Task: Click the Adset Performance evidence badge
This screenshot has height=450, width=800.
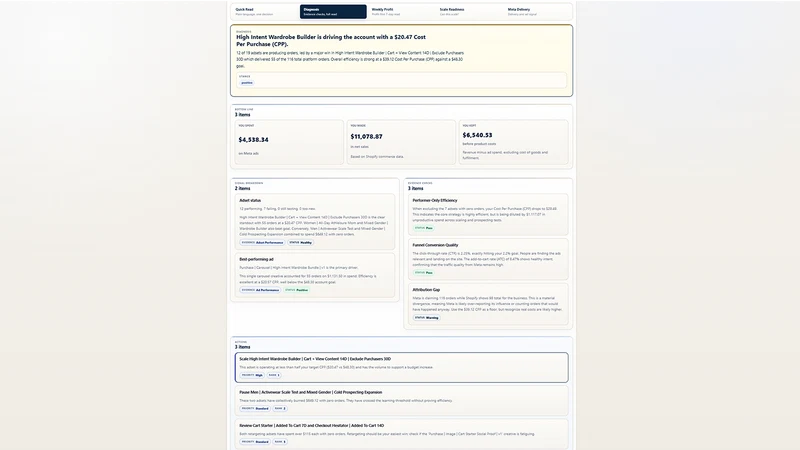Action: 262,242
